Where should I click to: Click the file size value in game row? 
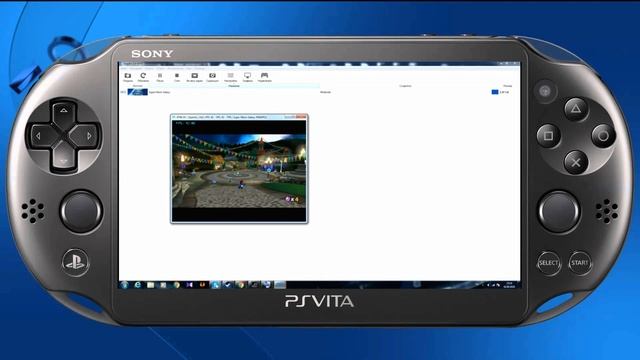(504, 92)
